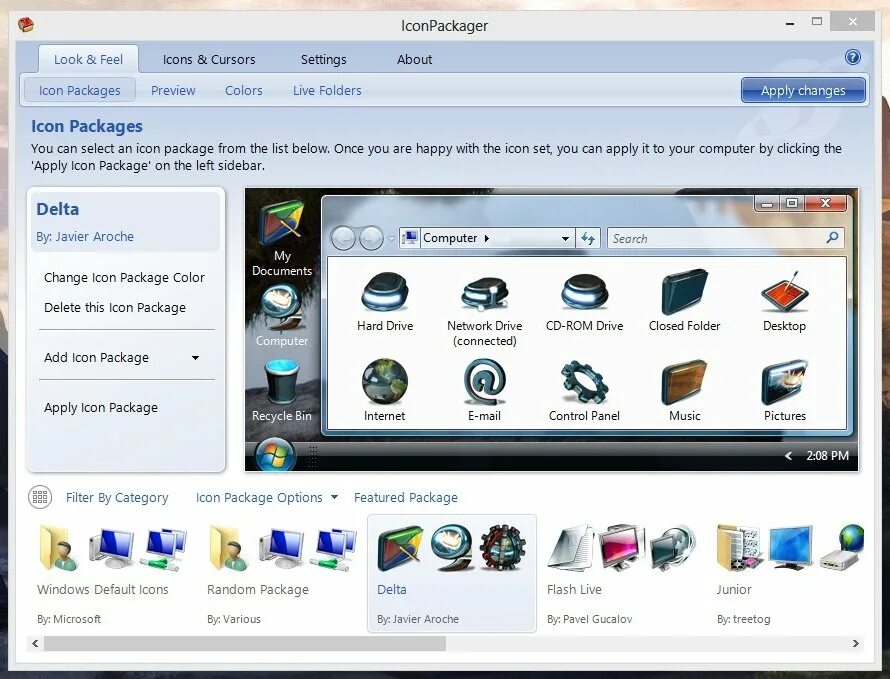890x679 pixels.
Task: Click the package list scrollbar thumb
Action: 245,643
